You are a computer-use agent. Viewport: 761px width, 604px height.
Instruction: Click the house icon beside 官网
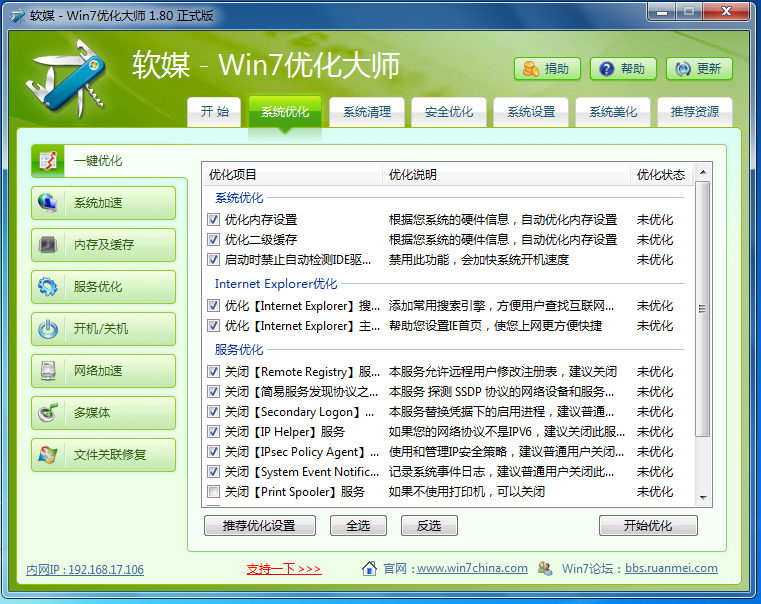[x=369, y=568]
